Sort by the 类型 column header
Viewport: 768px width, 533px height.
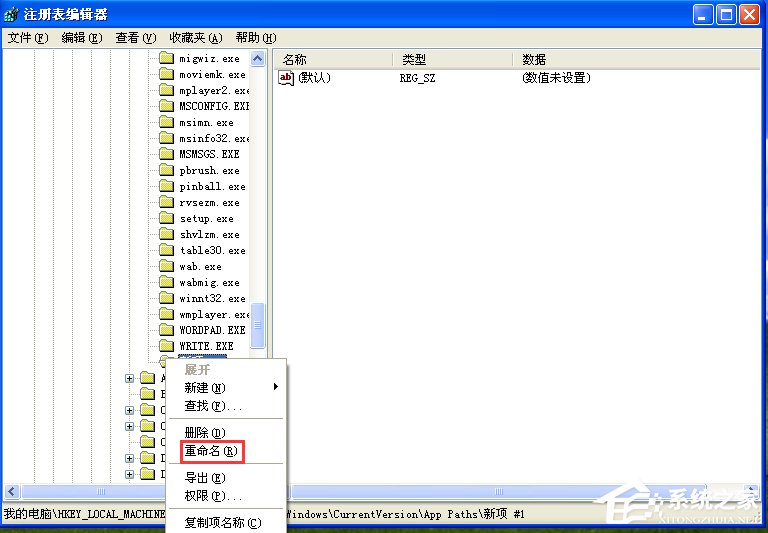(453, 60)
